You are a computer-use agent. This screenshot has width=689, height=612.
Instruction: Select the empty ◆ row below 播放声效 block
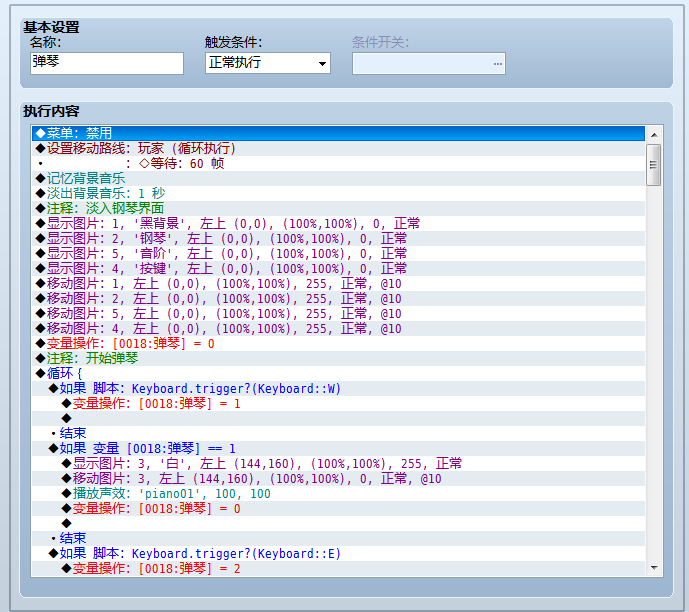338,523
